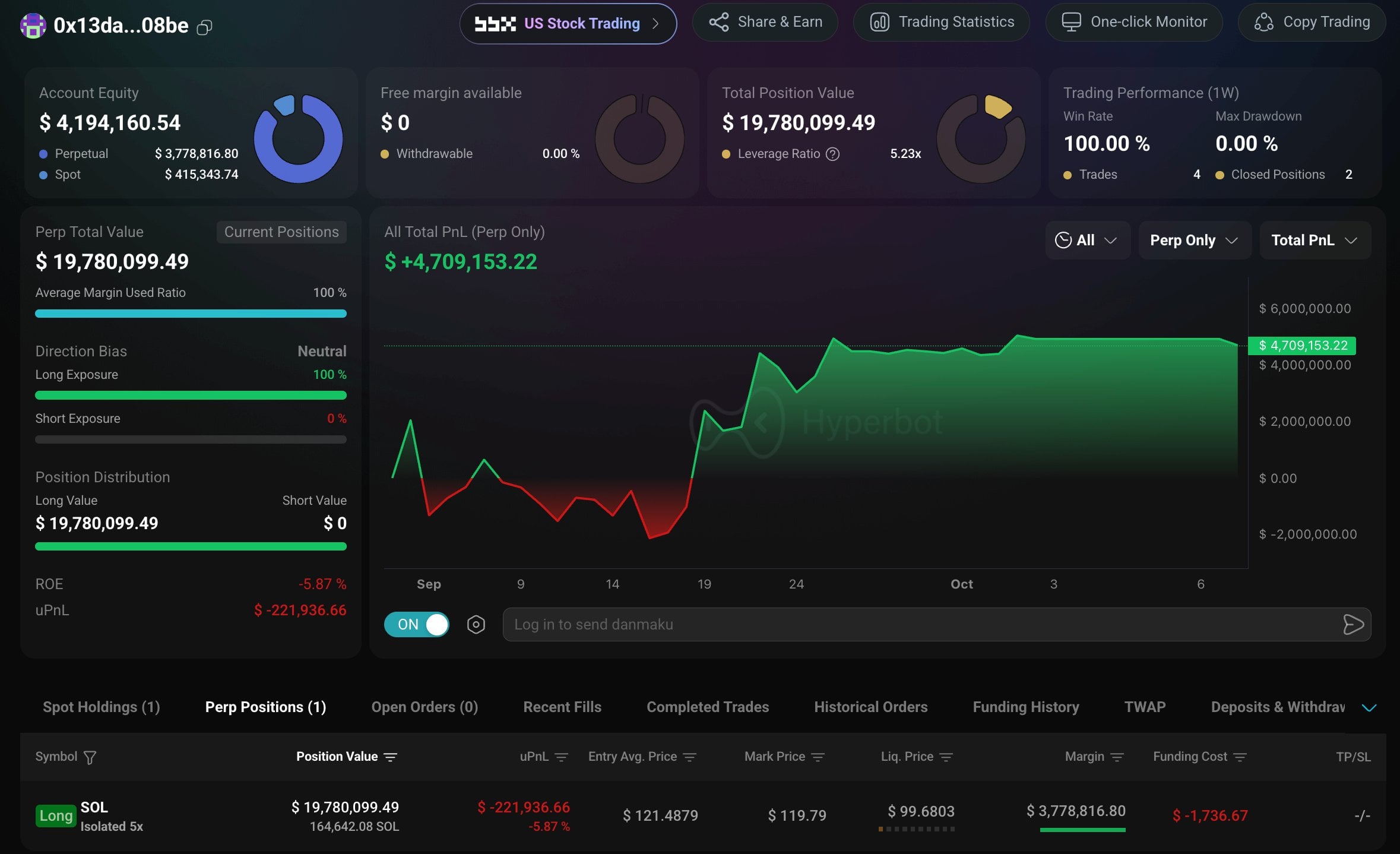Filter by Symbol funnel icon
Viewport: 1400px width, 854px height.
90,757
